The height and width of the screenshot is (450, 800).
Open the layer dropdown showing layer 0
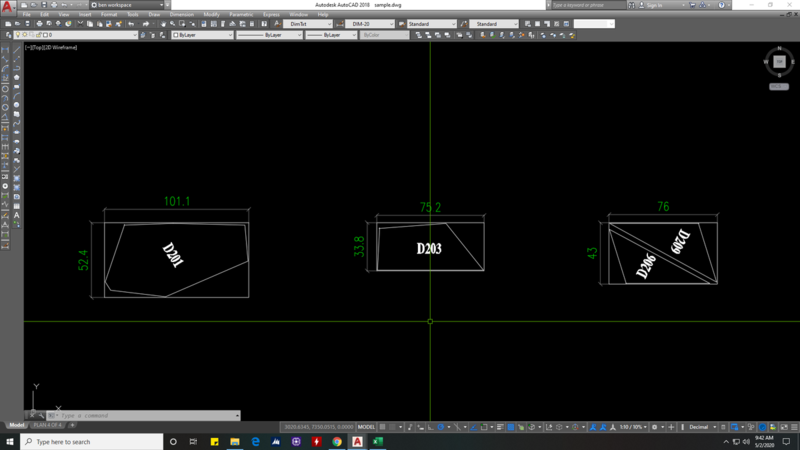tap(76, 35)
